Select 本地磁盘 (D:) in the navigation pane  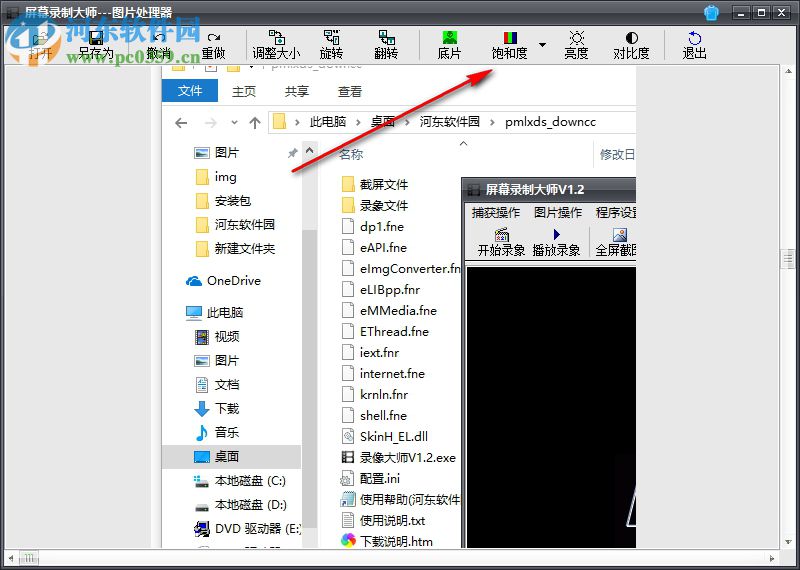click(x=240, y=505)
